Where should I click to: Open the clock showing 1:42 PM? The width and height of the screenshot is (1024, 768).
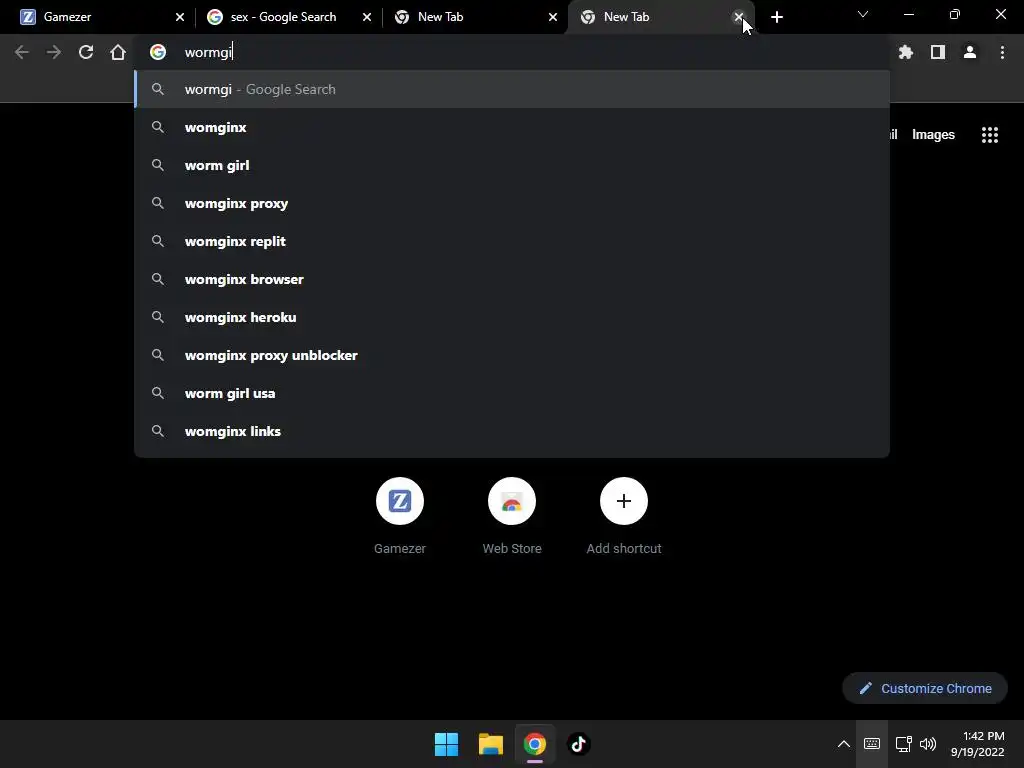[x=978, y=744]
